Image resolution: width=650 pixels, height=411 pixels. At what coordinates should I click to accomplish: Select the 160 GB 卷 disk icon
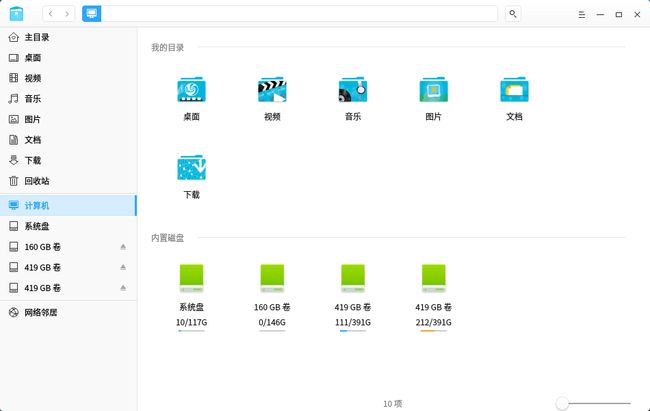[x=272, y=278]
